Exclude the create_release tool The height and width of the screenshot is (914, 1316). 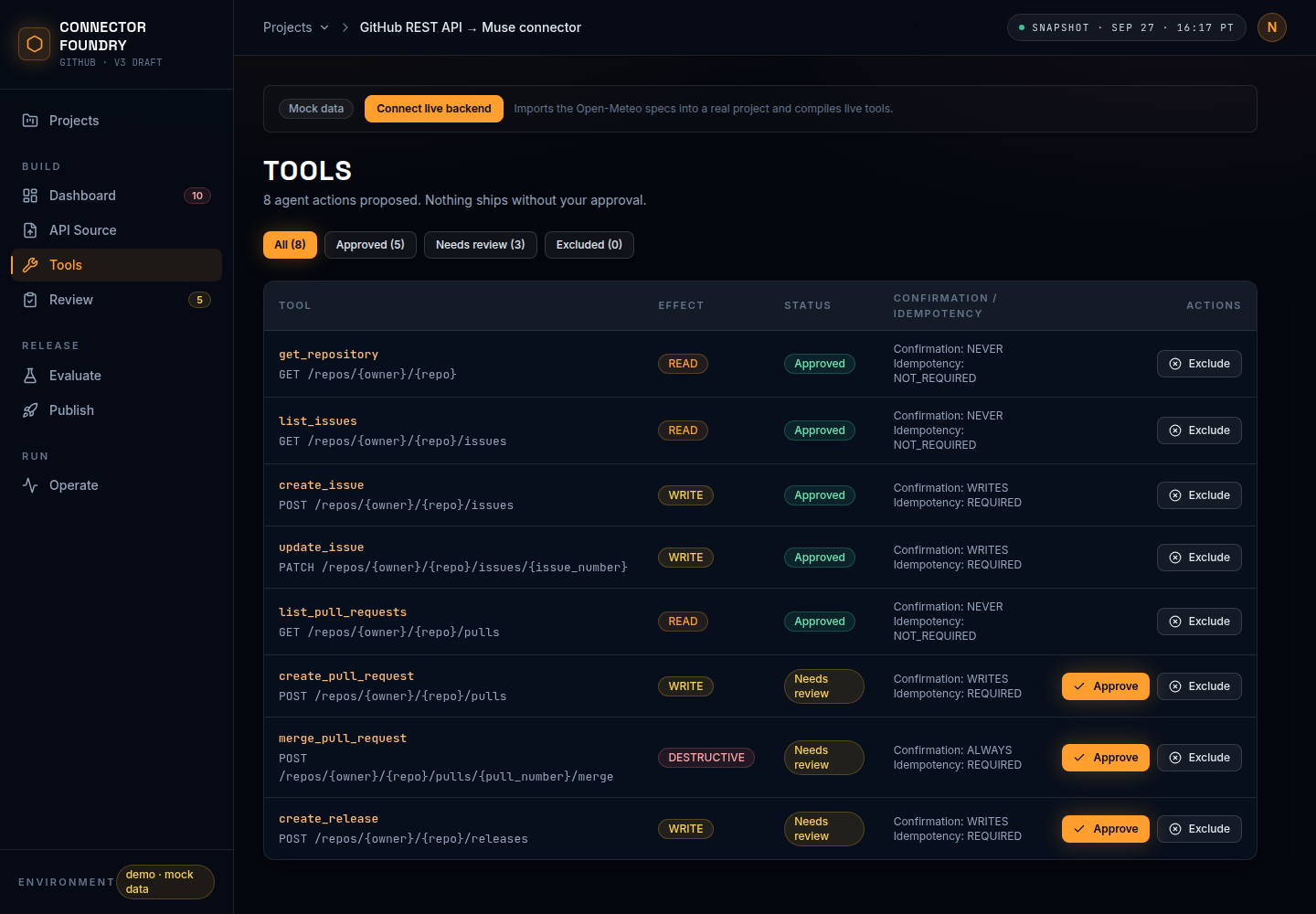click(1199, 829)
